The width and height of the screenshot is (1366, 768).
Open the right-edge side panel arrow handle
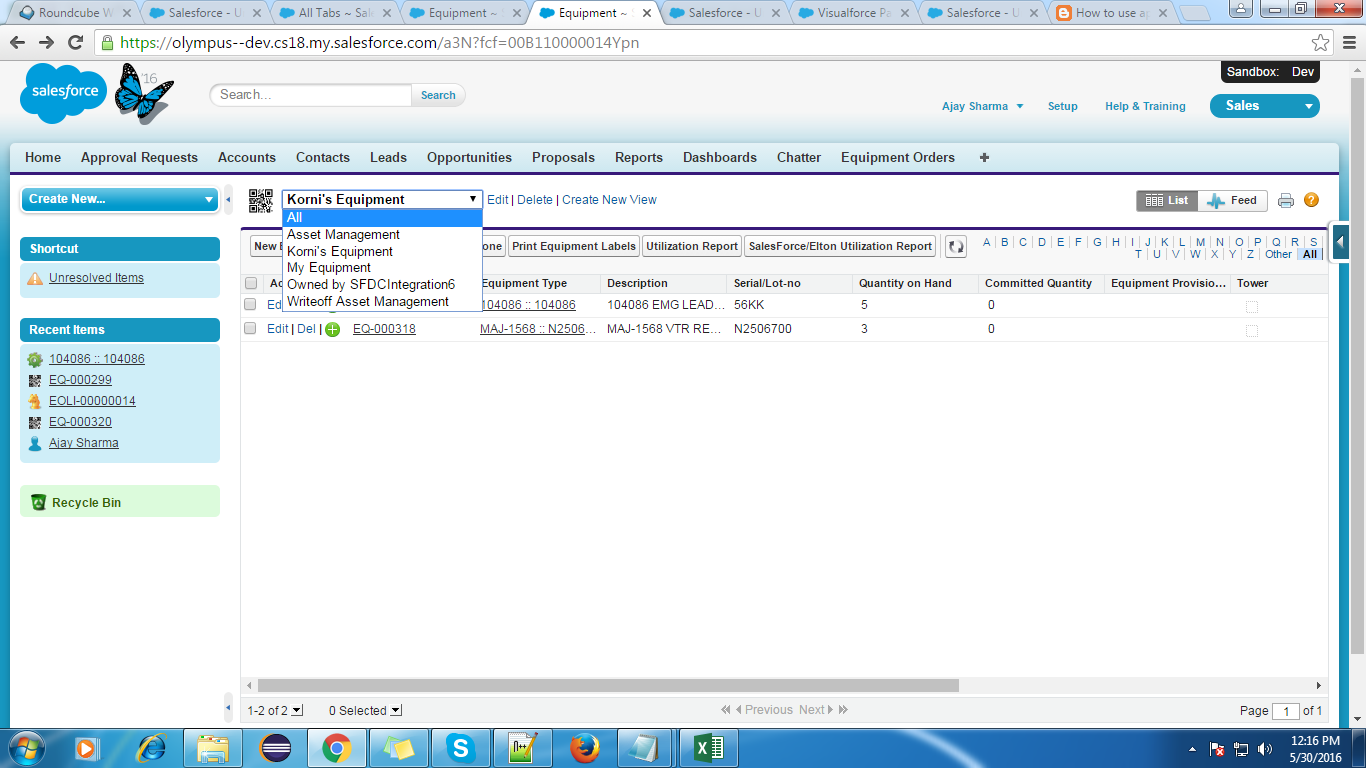[x=1340, y=242]
